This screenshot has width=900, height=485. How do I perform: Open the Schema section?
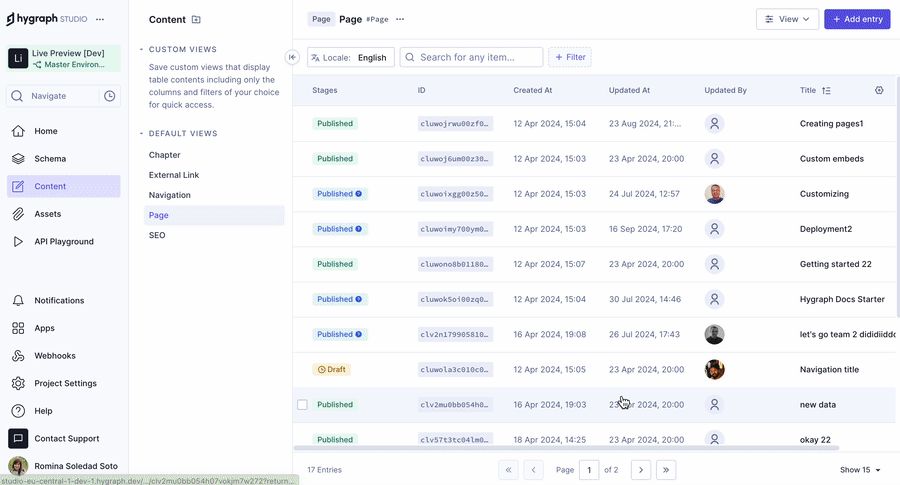pos(50,158)
